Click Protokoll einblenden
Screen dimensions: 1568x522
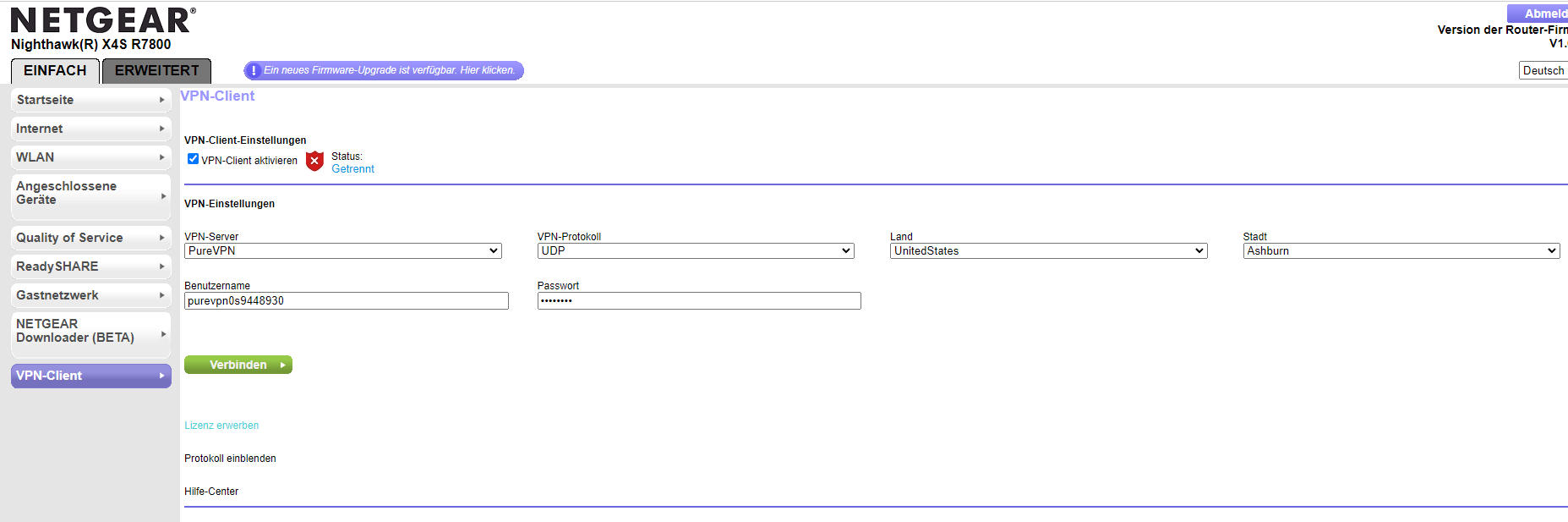230,459
